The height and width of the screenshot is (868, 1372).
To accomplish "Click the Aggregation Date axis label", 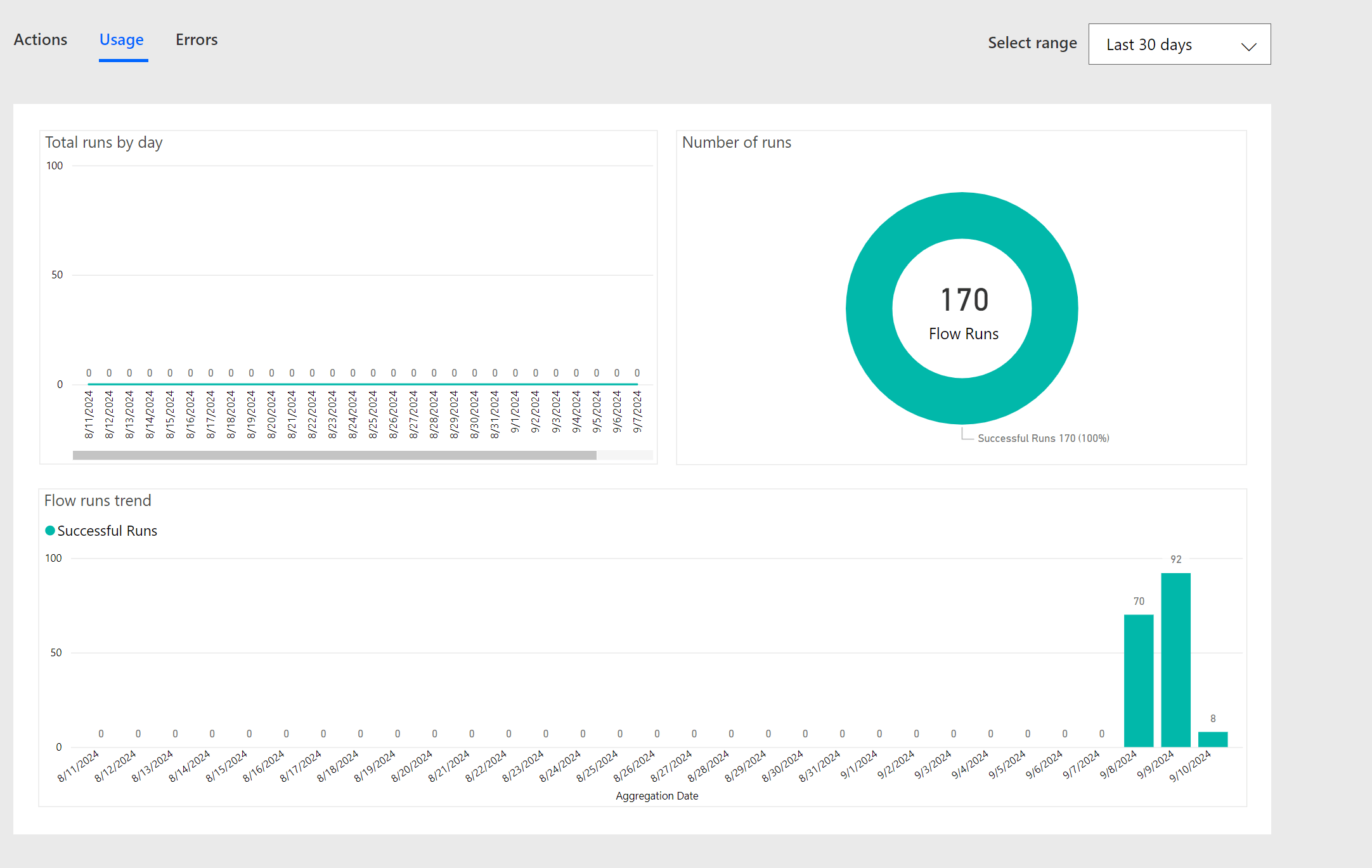I will click(657, 796).
